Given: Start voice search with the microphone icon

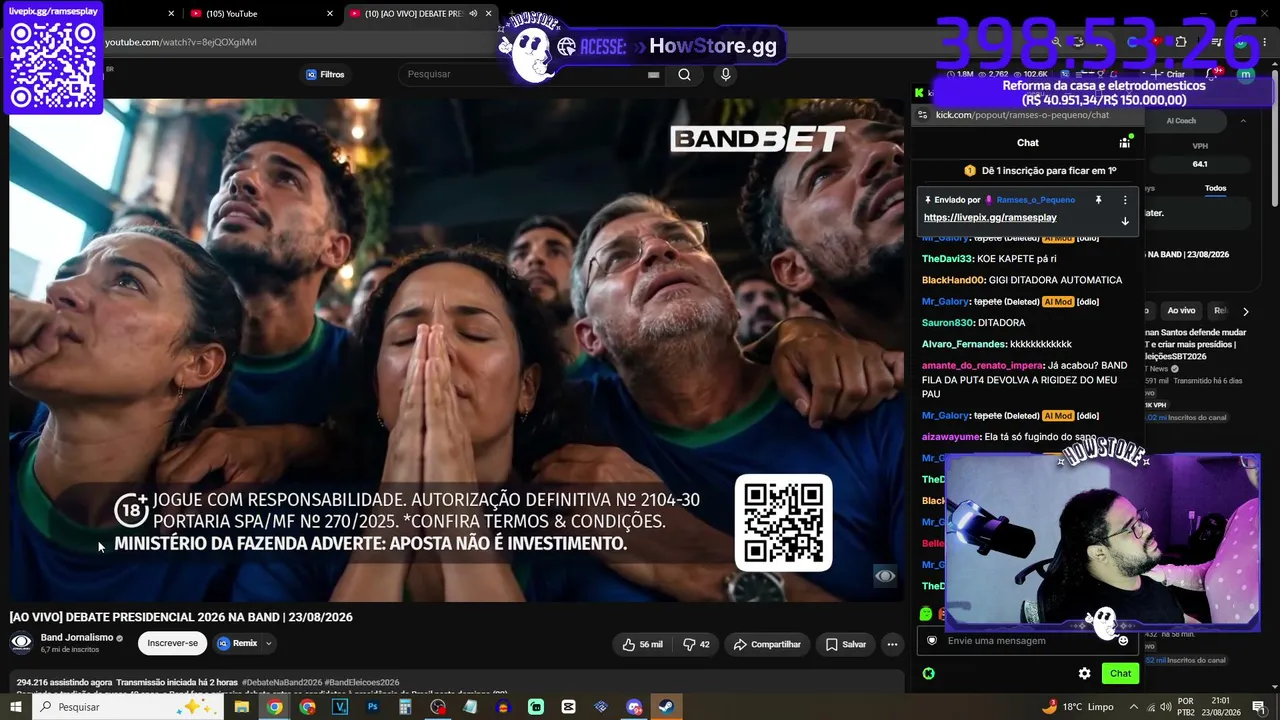Looking at the screenshot, I should [x=726, y=74].
